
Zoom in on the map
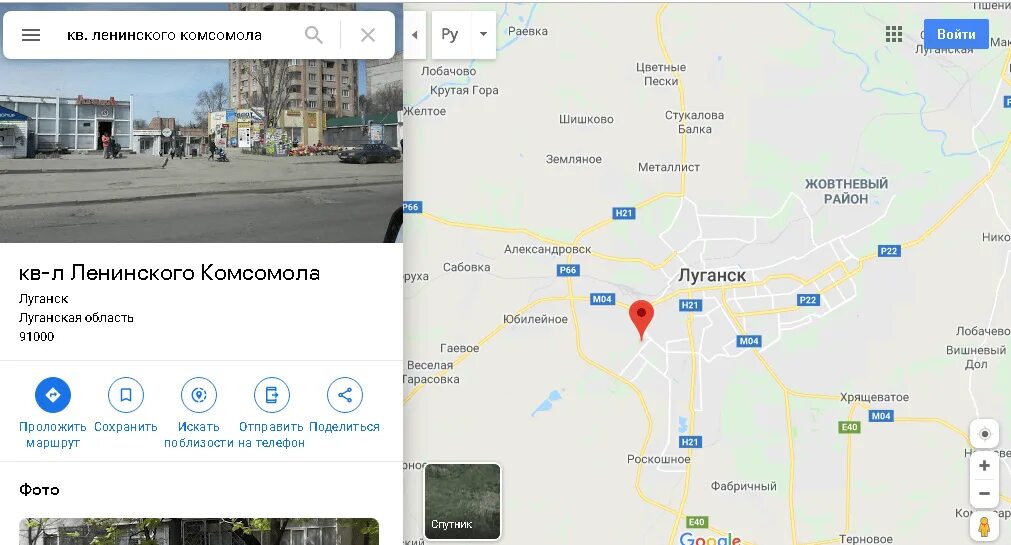(984, 466)
